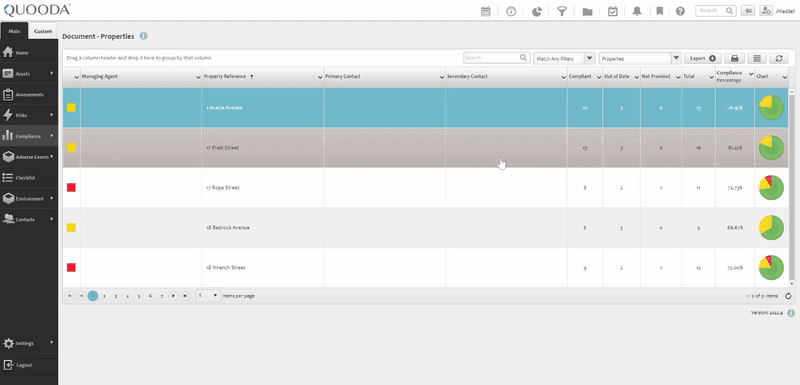Click the version info icon
Screen dimensions: 800x385
pos(790,313)
